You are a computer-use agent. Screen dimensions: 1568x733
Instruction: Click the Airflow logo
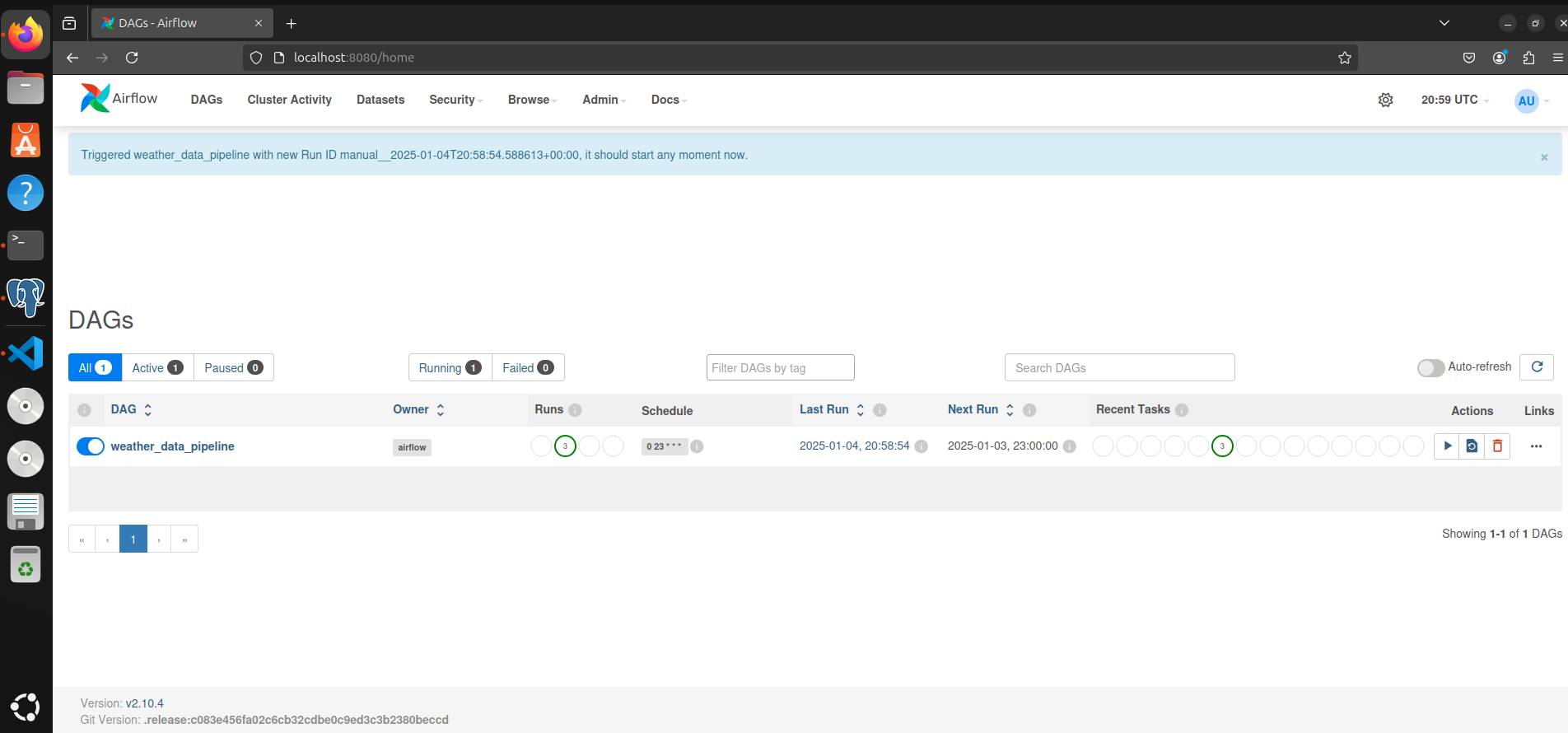pyautogui.click(x=119, y=98)
